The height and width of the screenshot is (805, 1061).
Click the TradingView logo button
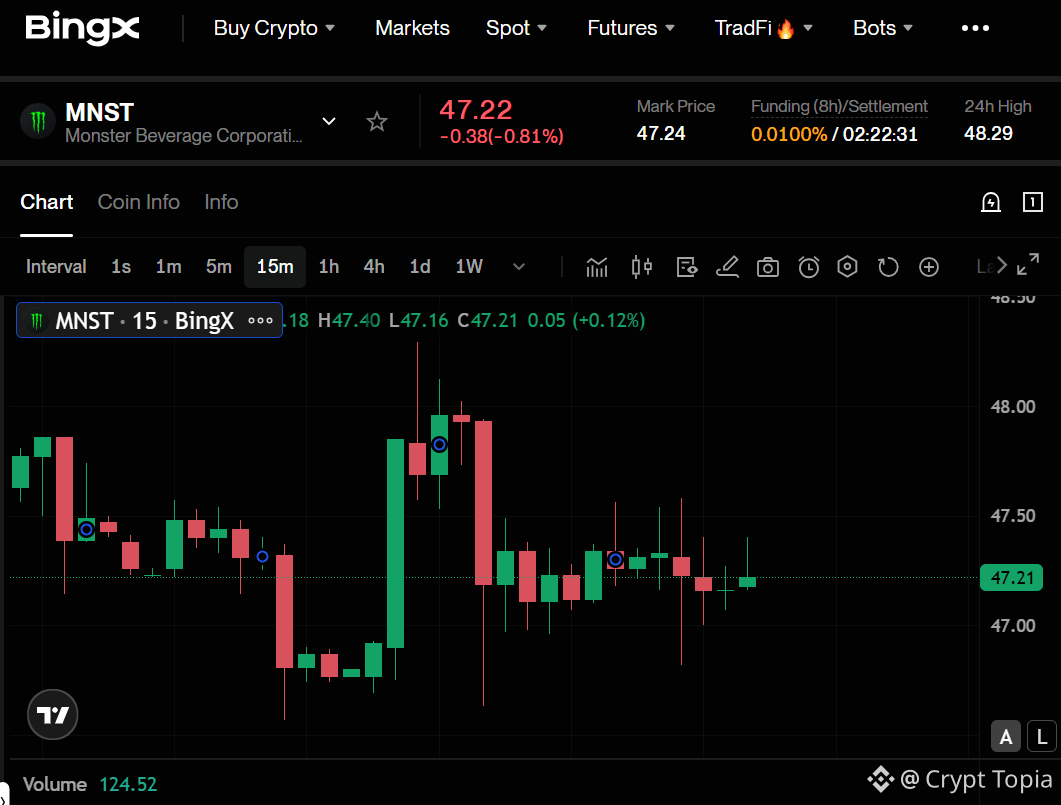(x=53, y=714)
